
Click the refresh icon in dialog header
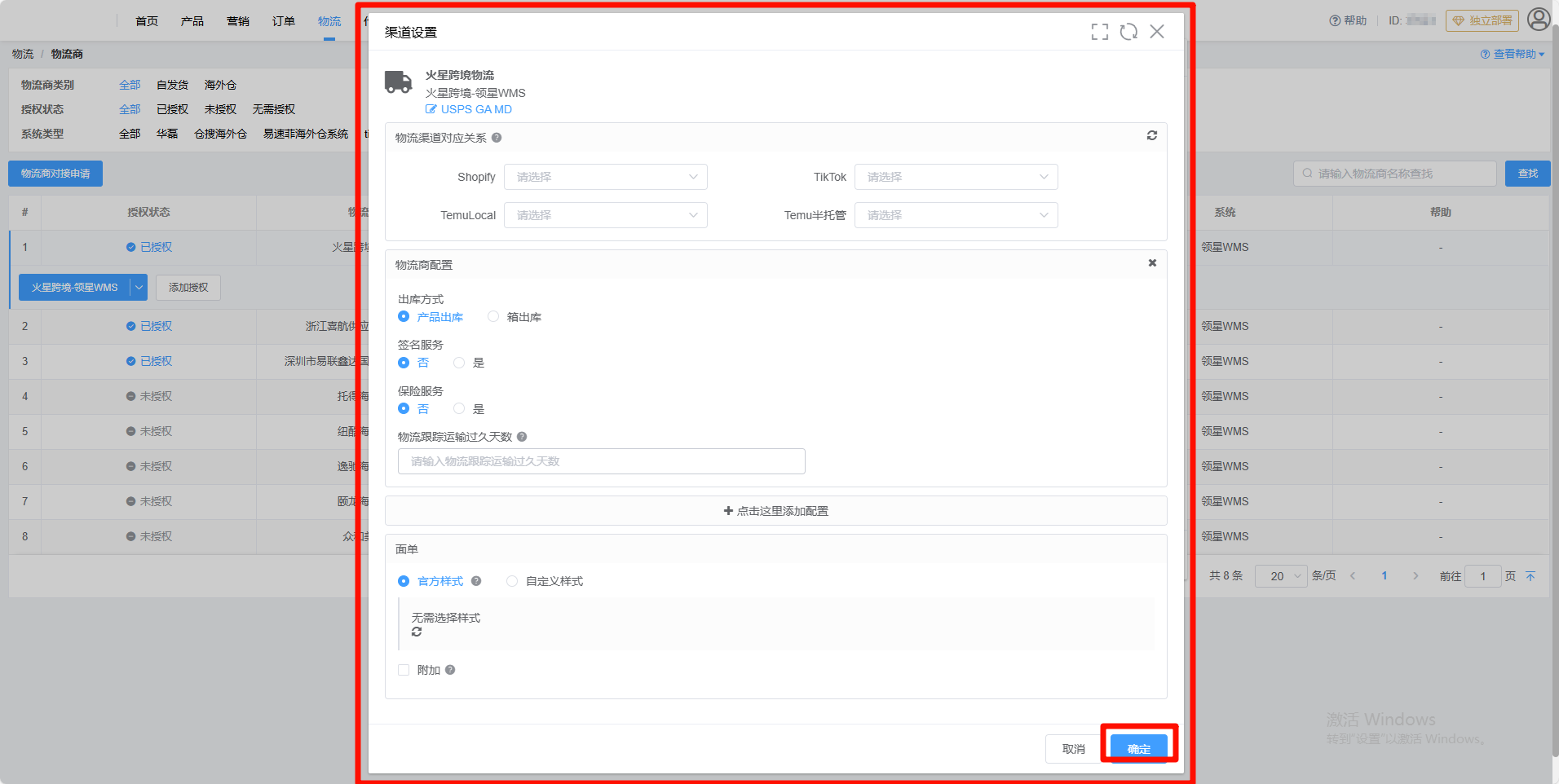pyautogui.click(x=1128, y=32)
